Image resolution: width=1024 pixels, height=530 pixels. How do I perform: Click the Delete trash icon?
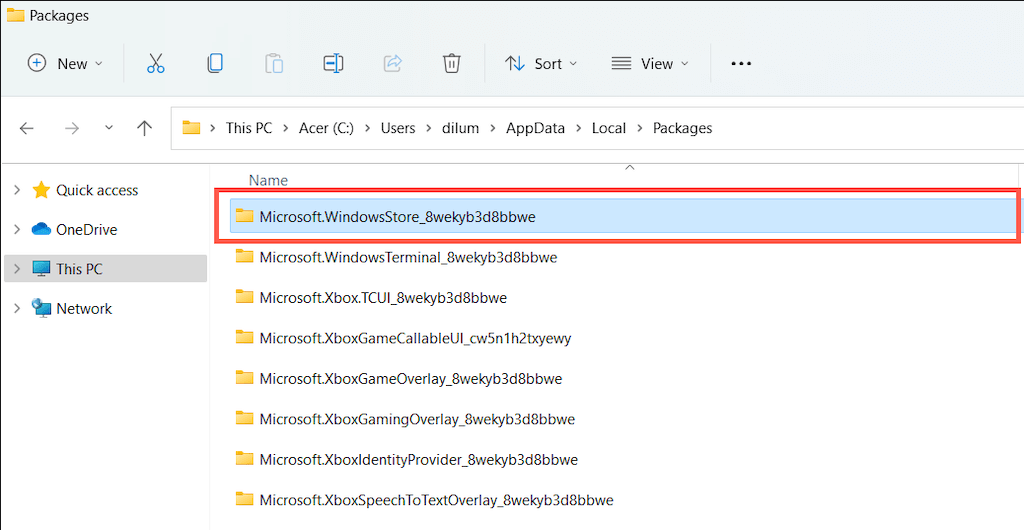click(x=452, y=63)
